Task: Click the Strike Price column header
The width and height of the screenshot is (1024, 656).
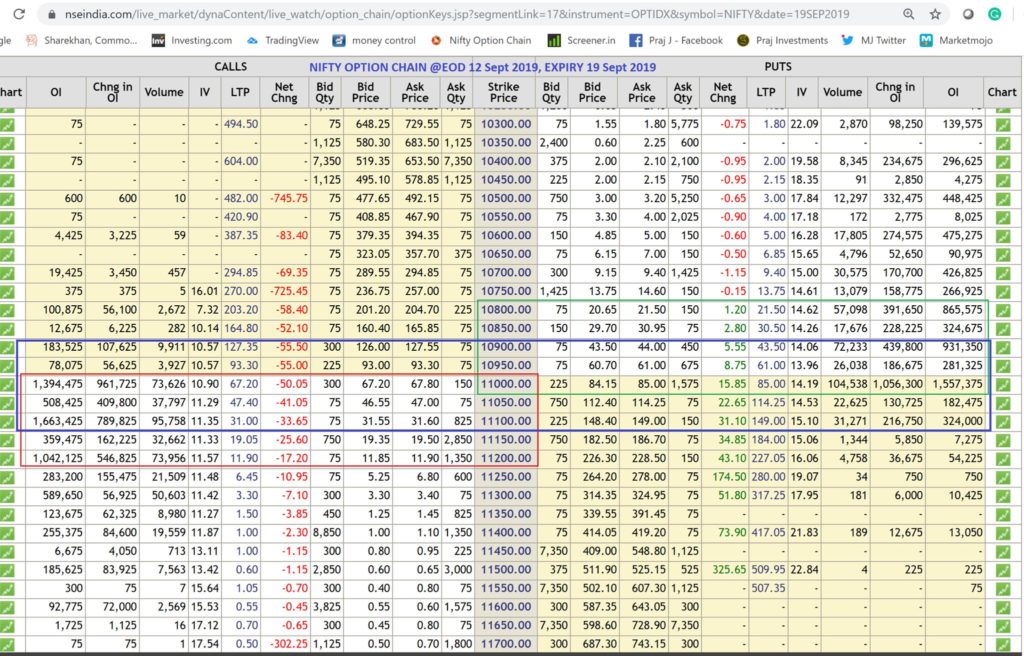Action: pos(504,92)
